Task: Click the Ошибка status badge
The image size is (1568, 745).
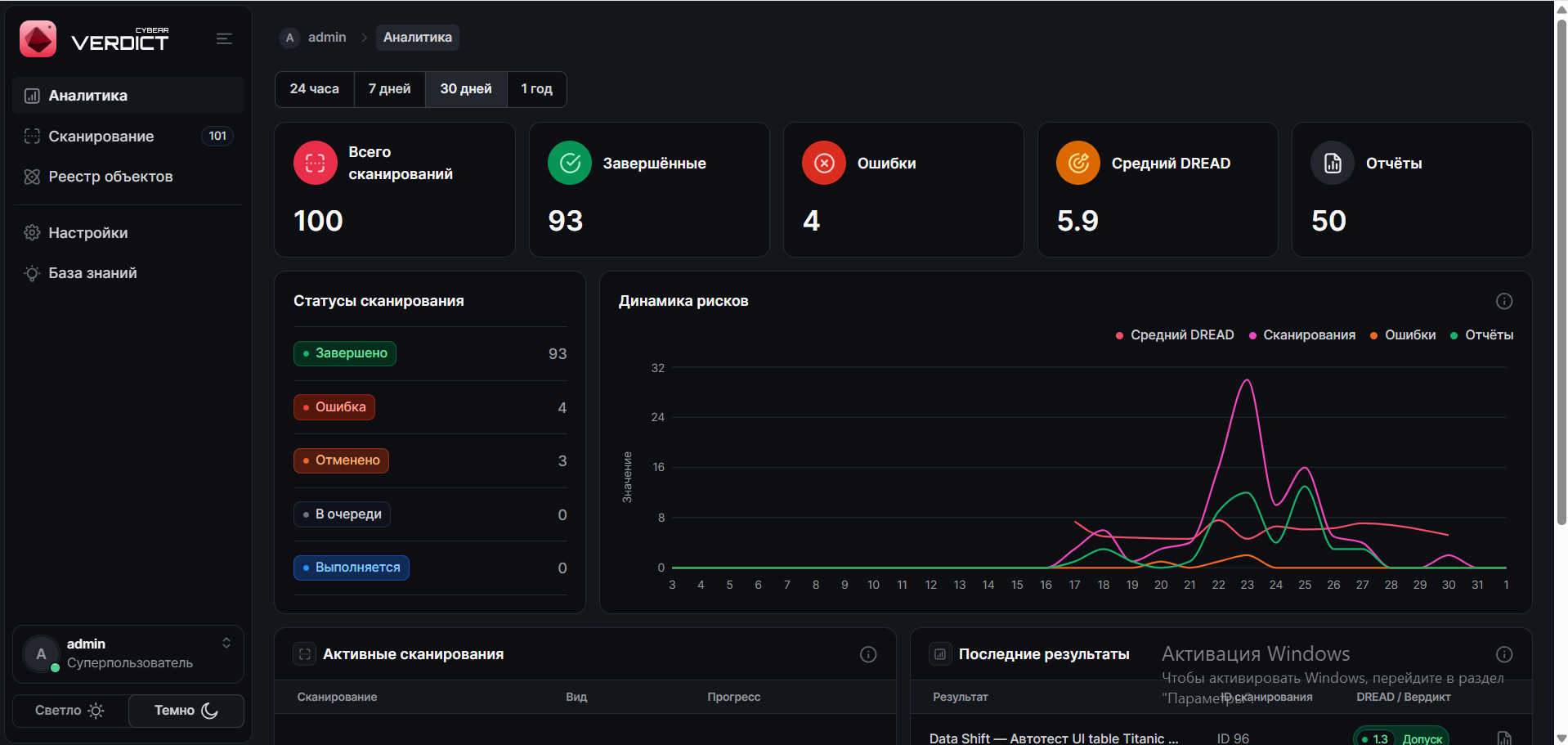Action: [334, 407]
